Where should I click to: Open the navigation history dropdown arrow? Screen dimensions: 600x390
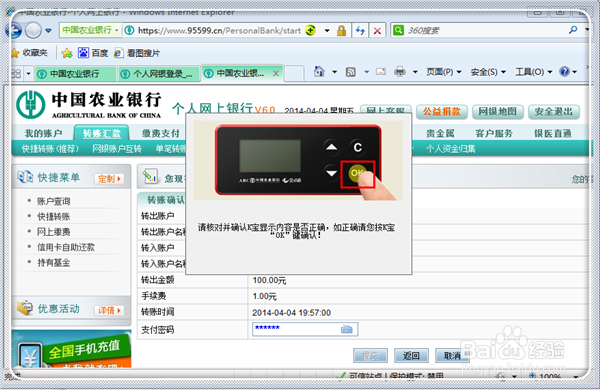pos(49,31)
